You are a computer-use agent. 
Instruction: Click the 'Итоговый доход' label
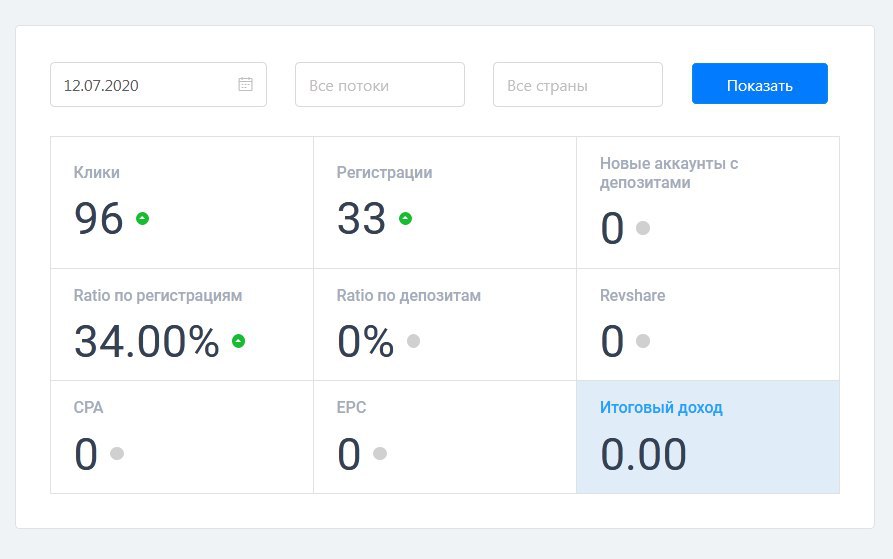pyautogui.click(x=661, y=408)
